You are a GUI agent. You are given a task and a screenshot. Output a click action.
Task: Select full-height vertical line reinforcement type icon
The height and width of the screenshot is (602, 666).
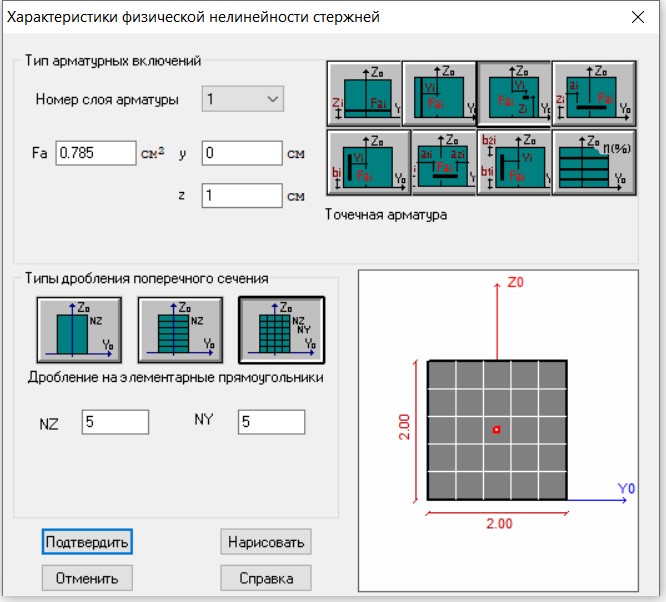click(x=439, y=94)
